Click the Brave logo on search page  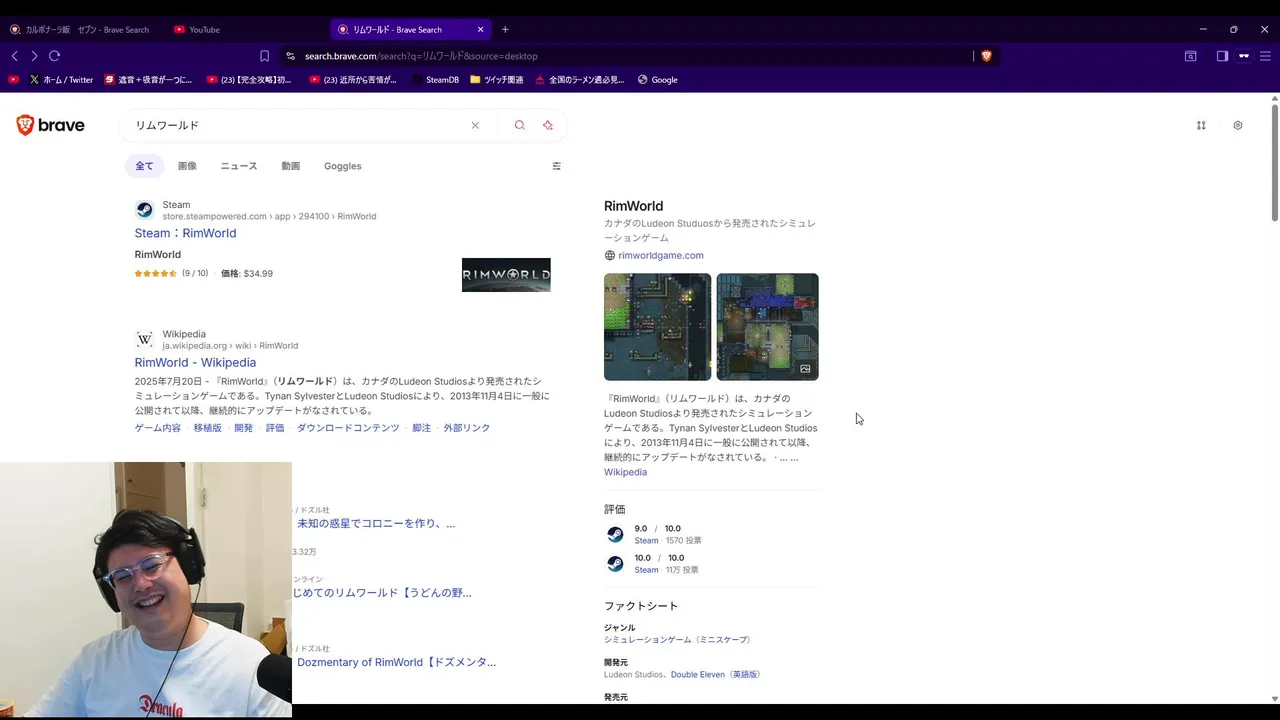coord(50,125)
